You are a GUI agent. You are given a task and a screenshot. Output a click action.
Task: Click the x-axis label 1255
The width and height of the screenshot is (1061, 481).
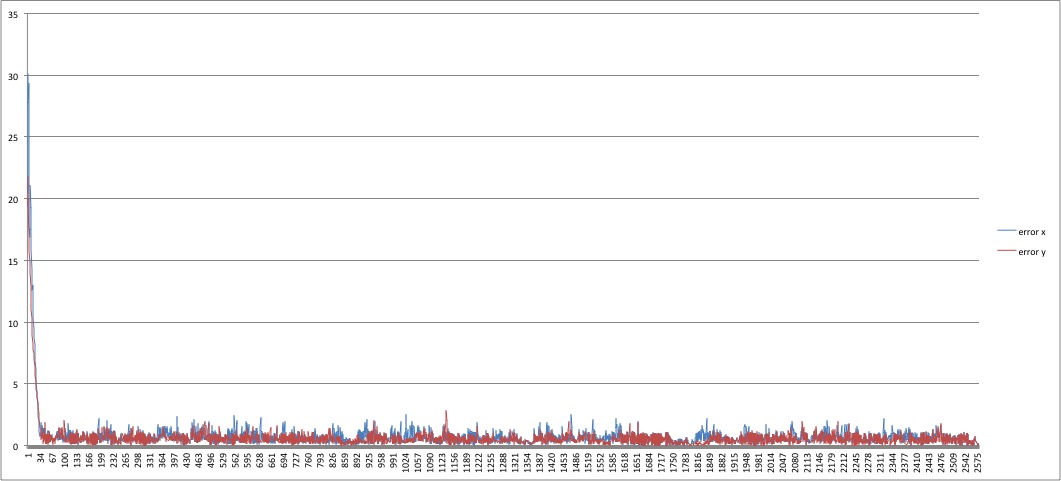click(491, 461)
